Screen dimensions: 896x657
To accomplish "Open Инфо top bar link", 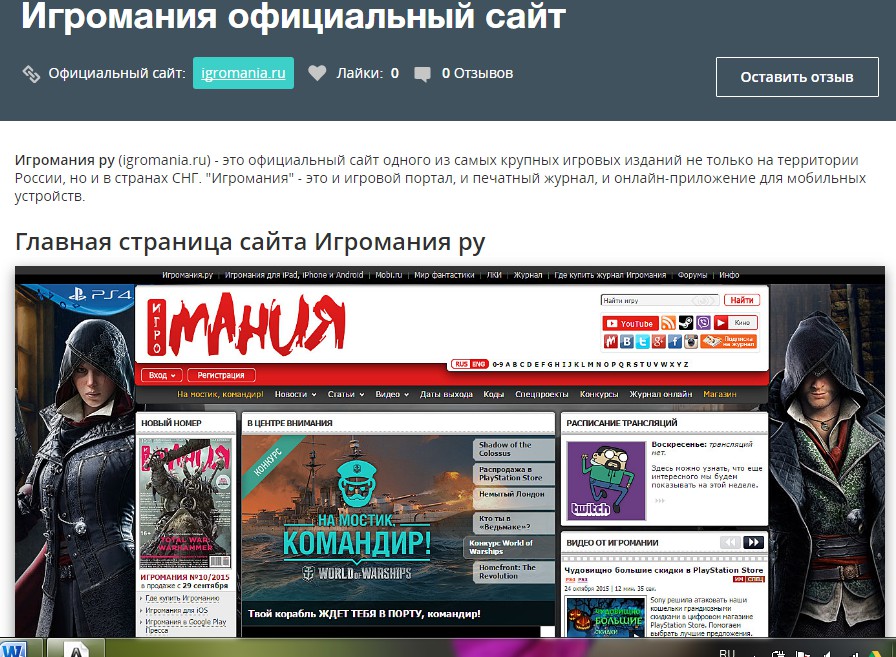I will (729, 275).
